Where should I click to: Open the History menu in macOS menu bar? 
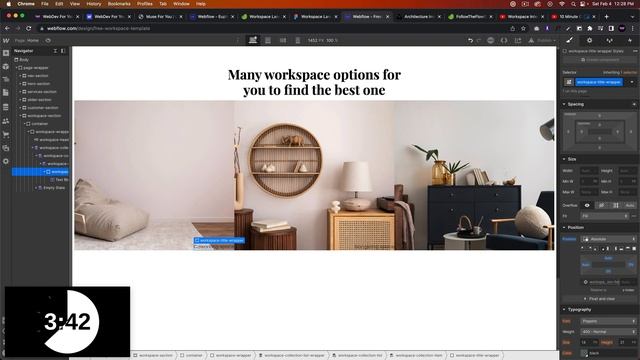pos(93,4)
